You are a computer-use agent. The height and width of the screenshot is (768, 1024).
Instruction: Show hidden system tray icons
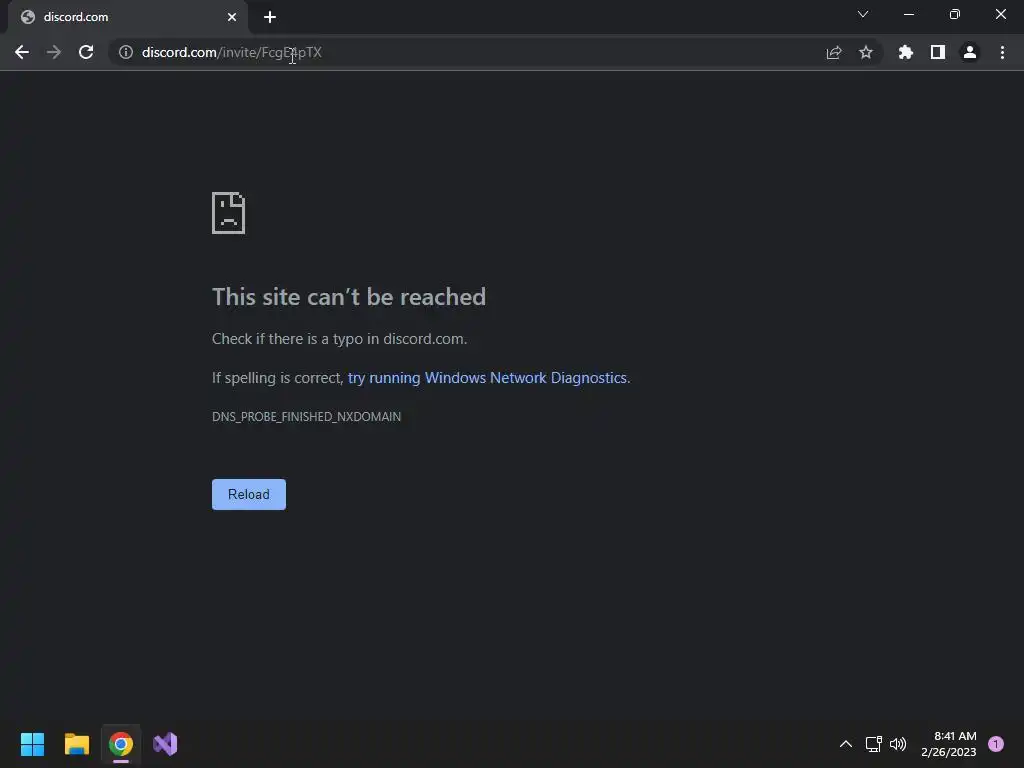click(846, 744)
